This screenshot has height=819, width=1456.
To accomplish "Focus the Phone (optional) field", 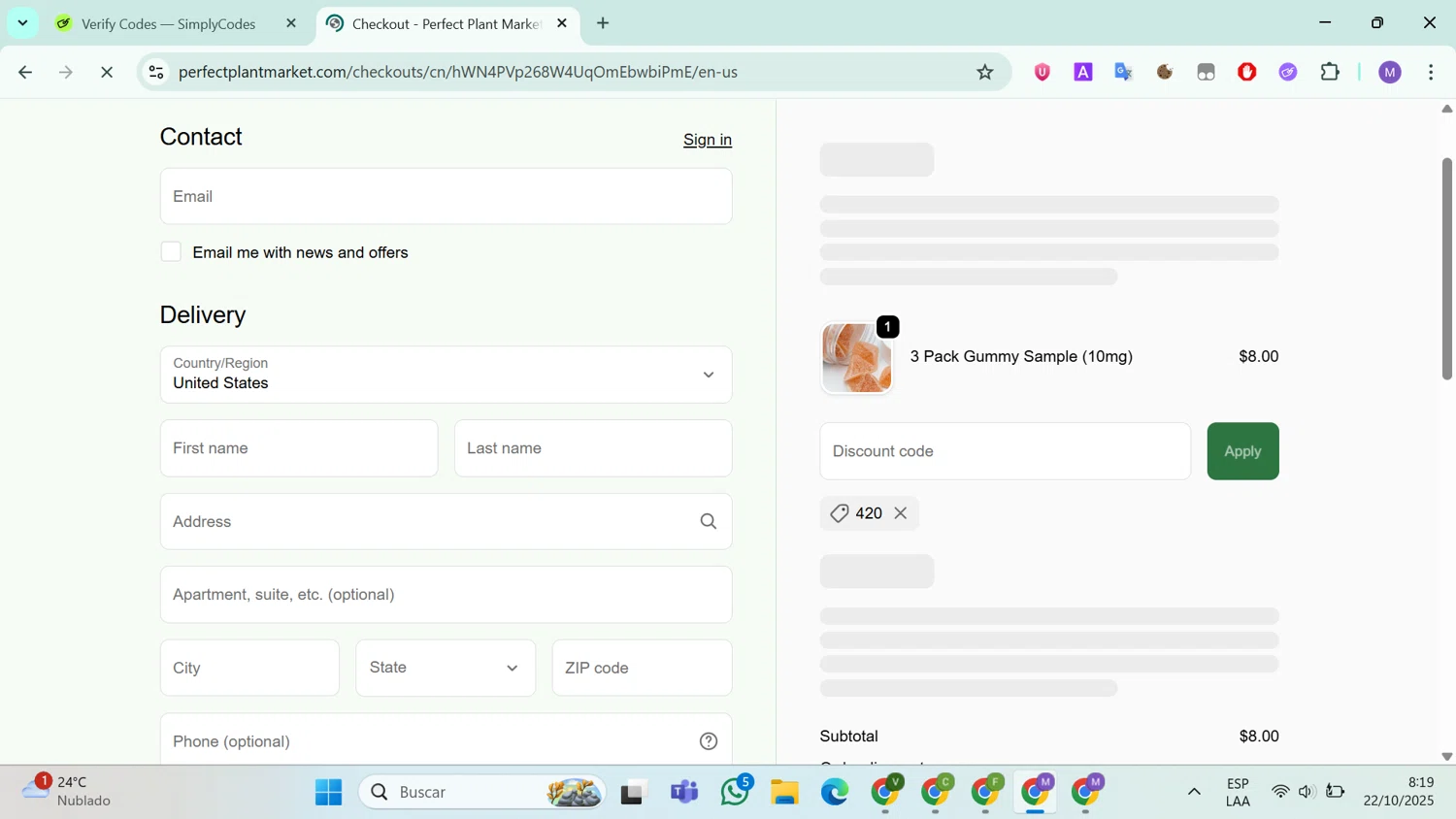I will tap(446, 739).
